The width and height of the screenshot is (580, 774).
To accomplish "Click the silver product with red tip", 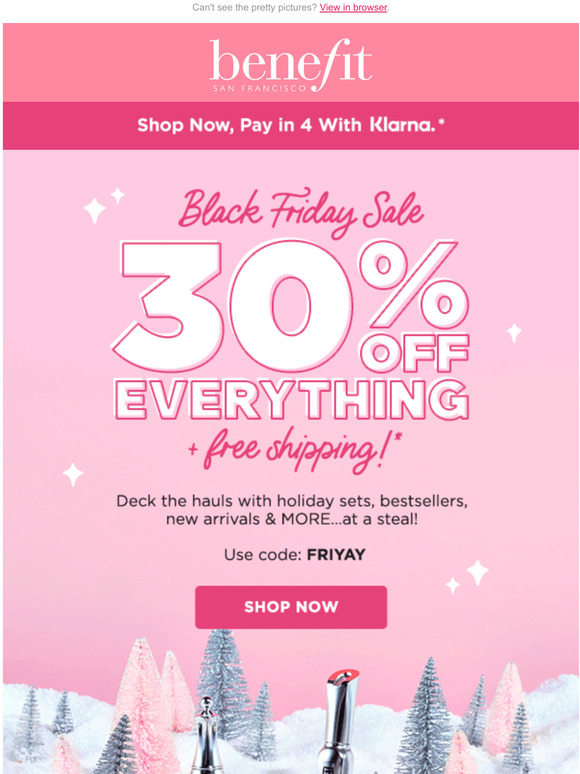I will 340,721.
